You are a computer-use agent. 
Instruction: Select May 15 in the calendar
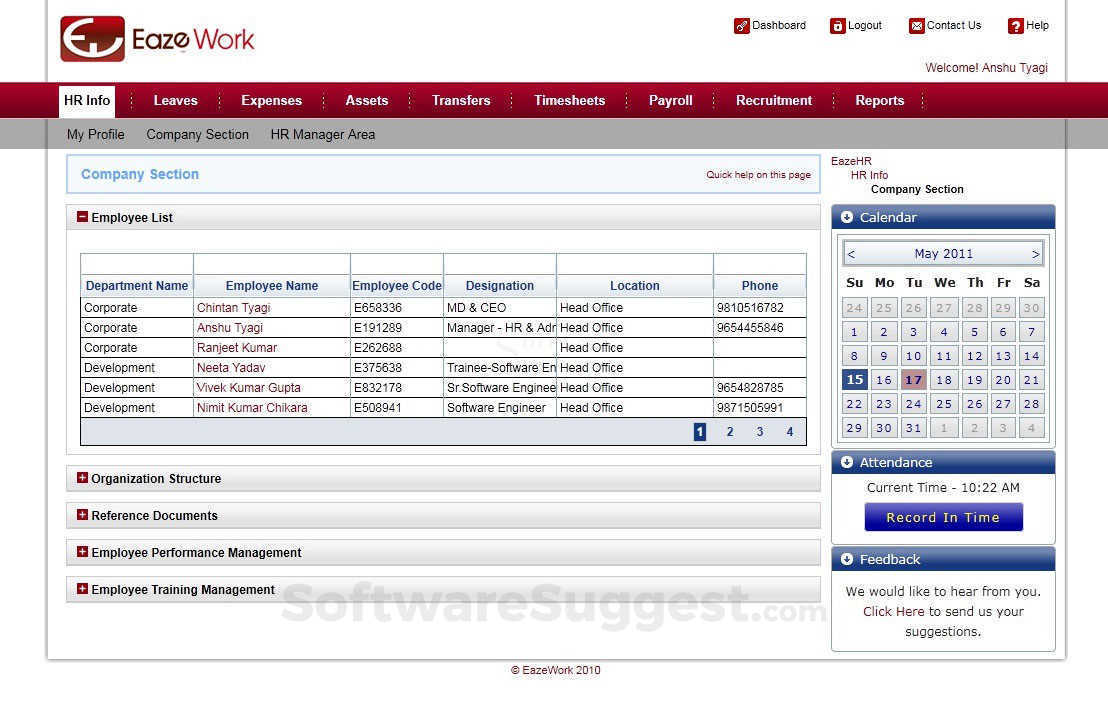tap(854, 379)
